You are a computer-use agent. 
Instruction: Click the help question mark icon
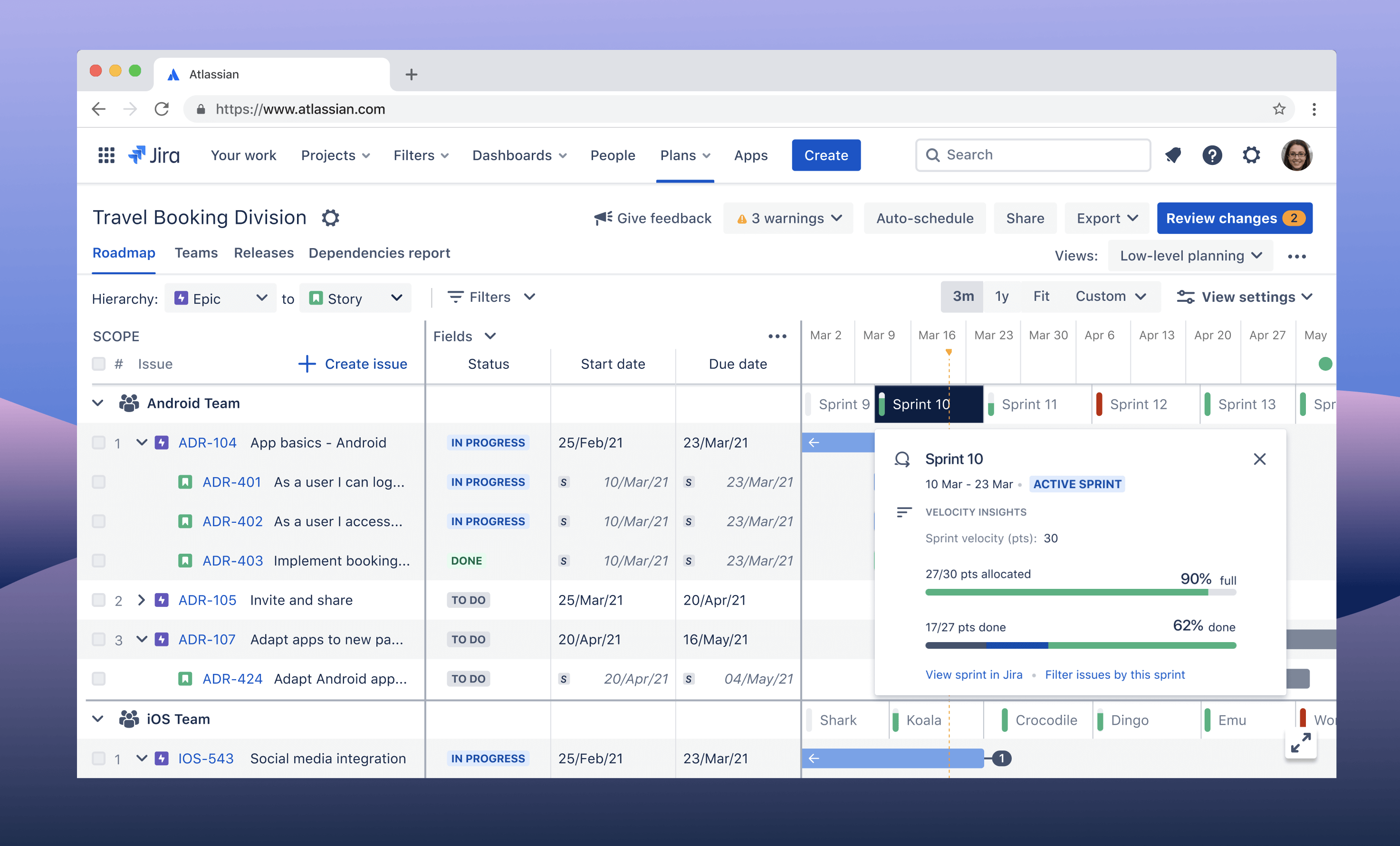1212,155
